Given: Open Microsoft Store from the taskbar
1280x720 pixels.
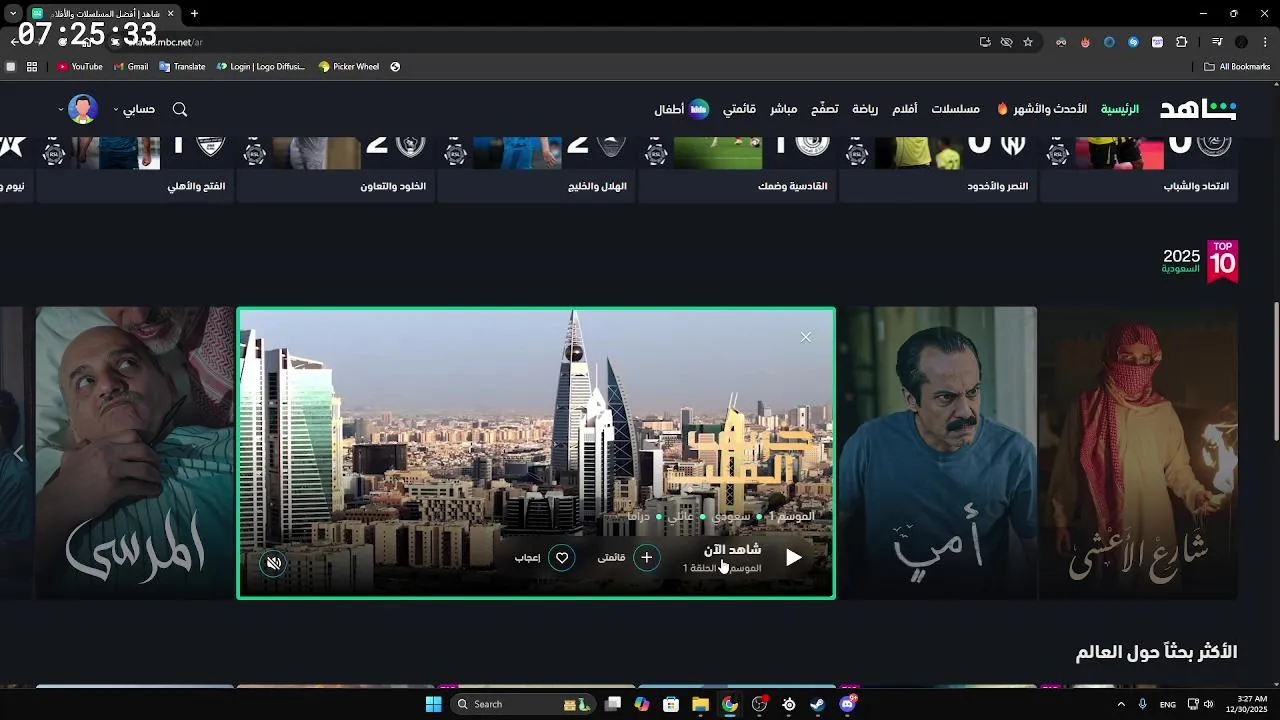Looking at the screenshot, I should pos(671,704).
